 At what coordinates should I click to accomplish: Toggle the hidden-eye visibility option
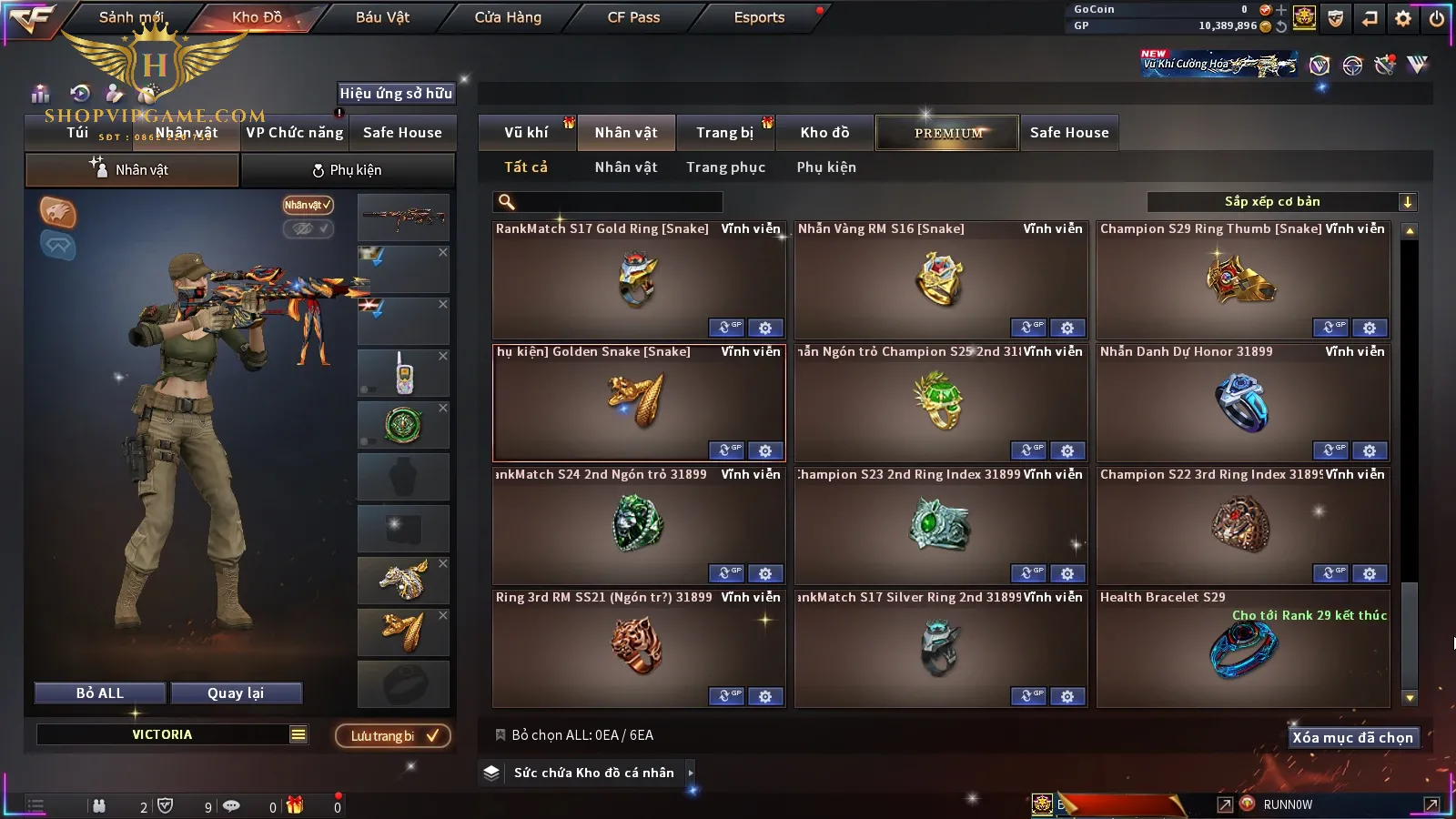click(308, 228)
